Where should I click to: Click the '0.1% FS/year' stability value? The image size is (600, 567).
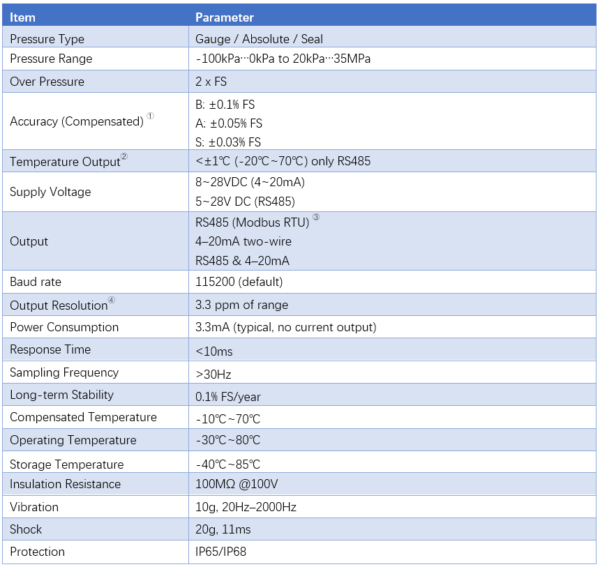point(229,395)
